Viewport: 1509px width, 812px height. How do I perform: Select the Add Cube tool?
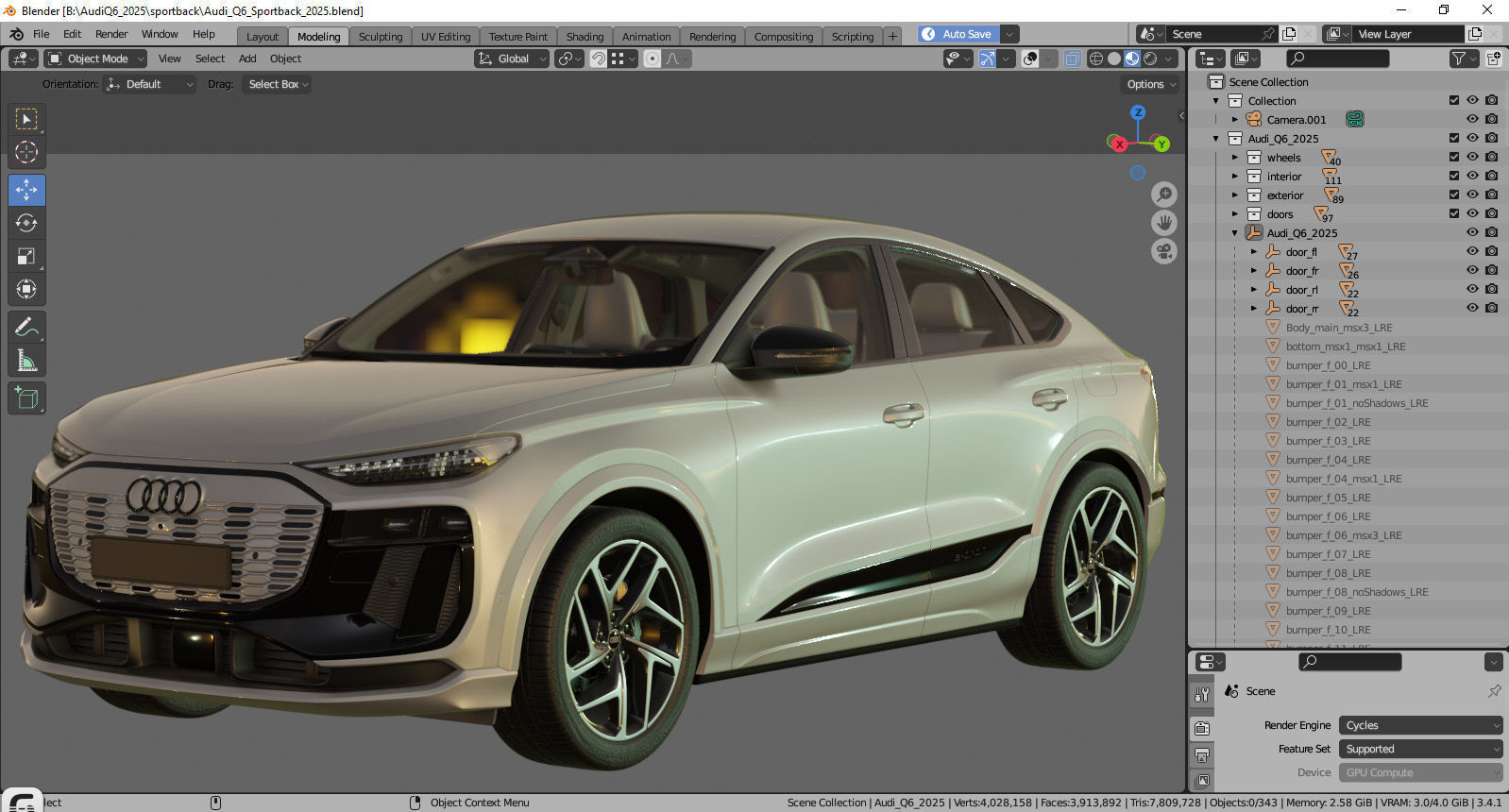[26, 398]
